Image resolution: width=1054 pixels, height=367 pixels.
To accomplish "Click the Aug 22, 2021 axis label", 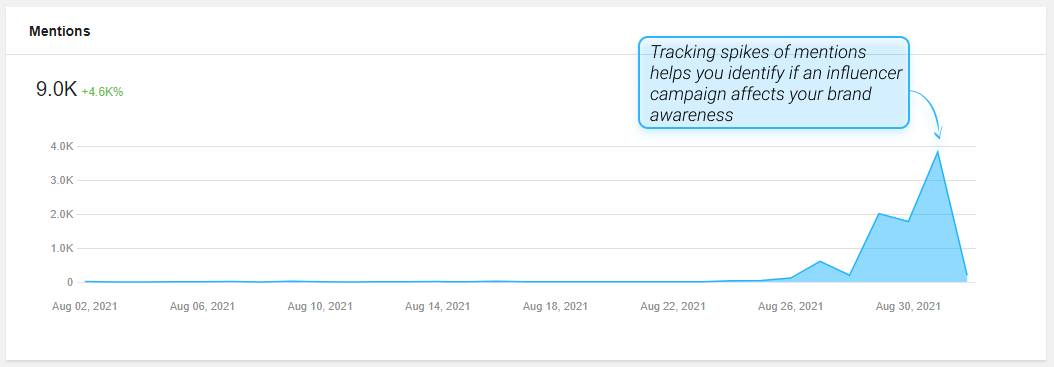I will [x=673, y=307].
